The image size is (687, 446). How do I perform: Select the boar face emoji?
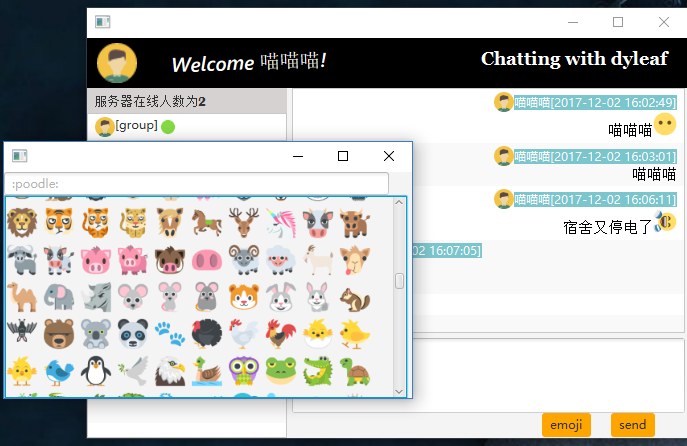tap(170, 260)
